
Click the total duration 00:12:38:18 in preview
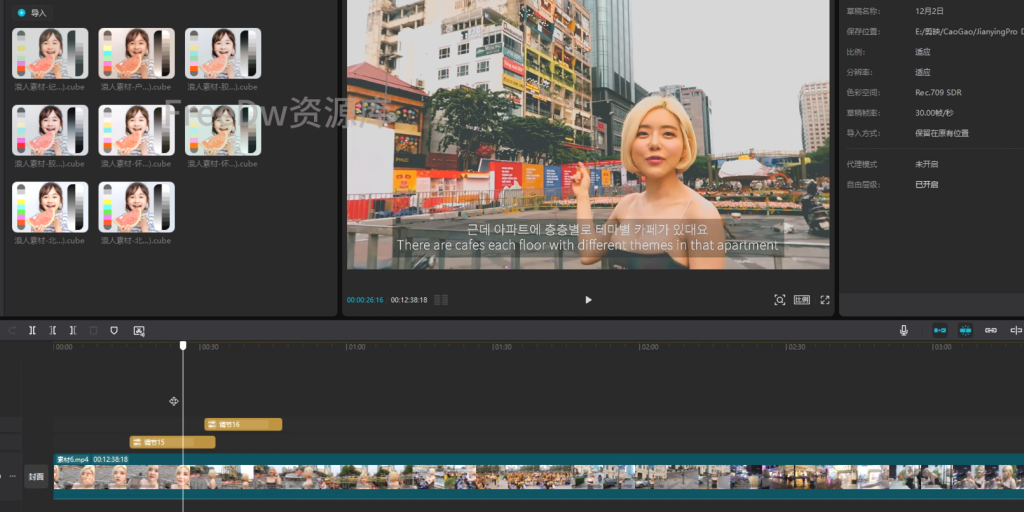[x=409, y=300]
